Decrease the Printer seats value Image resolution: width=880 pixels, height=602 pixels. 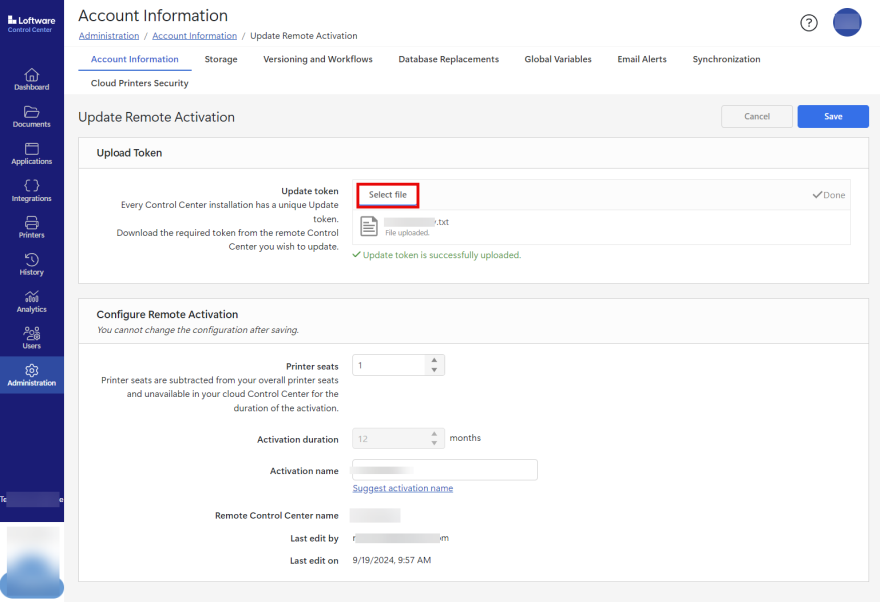pos(434,370)
